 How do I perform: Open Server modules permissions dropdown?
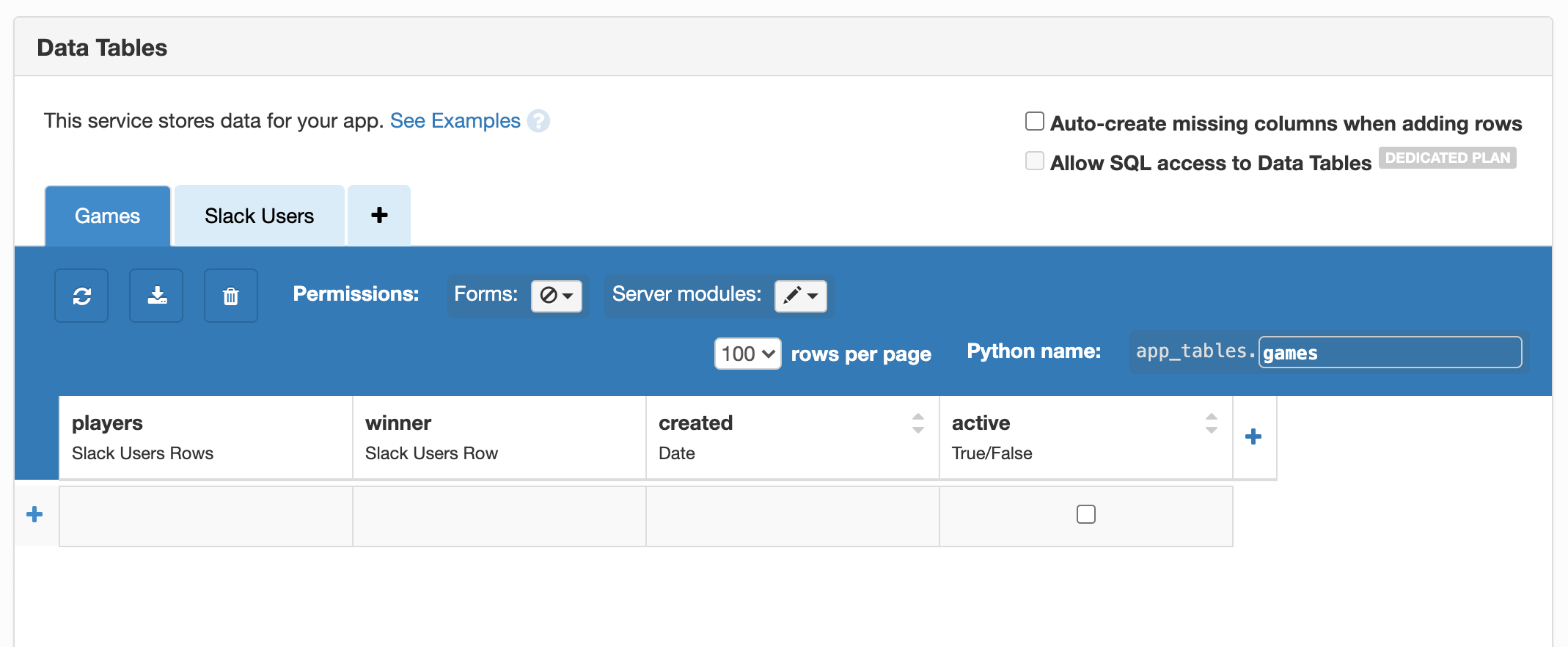(x=800, y=296)
